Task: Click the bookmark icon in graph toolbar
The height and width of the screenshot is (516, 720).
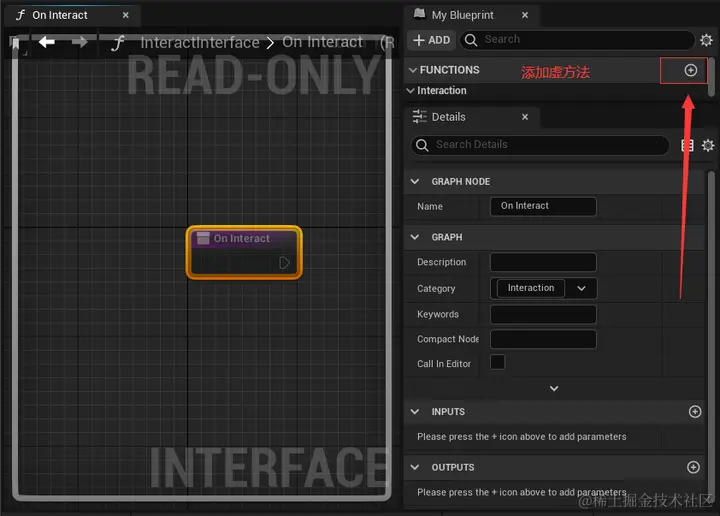Action: [15, 43]
